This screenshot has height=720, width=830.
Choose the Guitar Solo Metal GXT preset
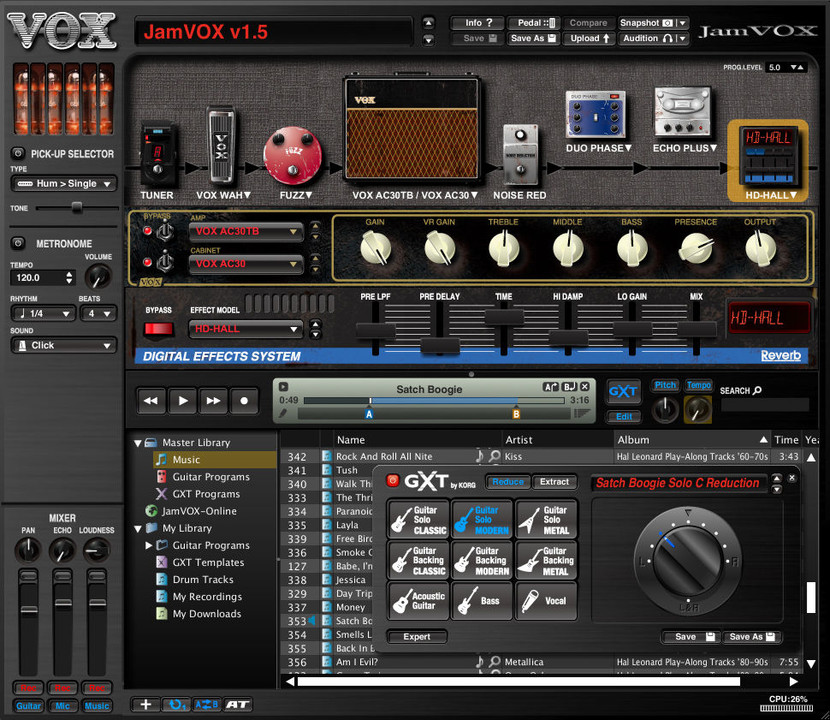pos(547,517)
